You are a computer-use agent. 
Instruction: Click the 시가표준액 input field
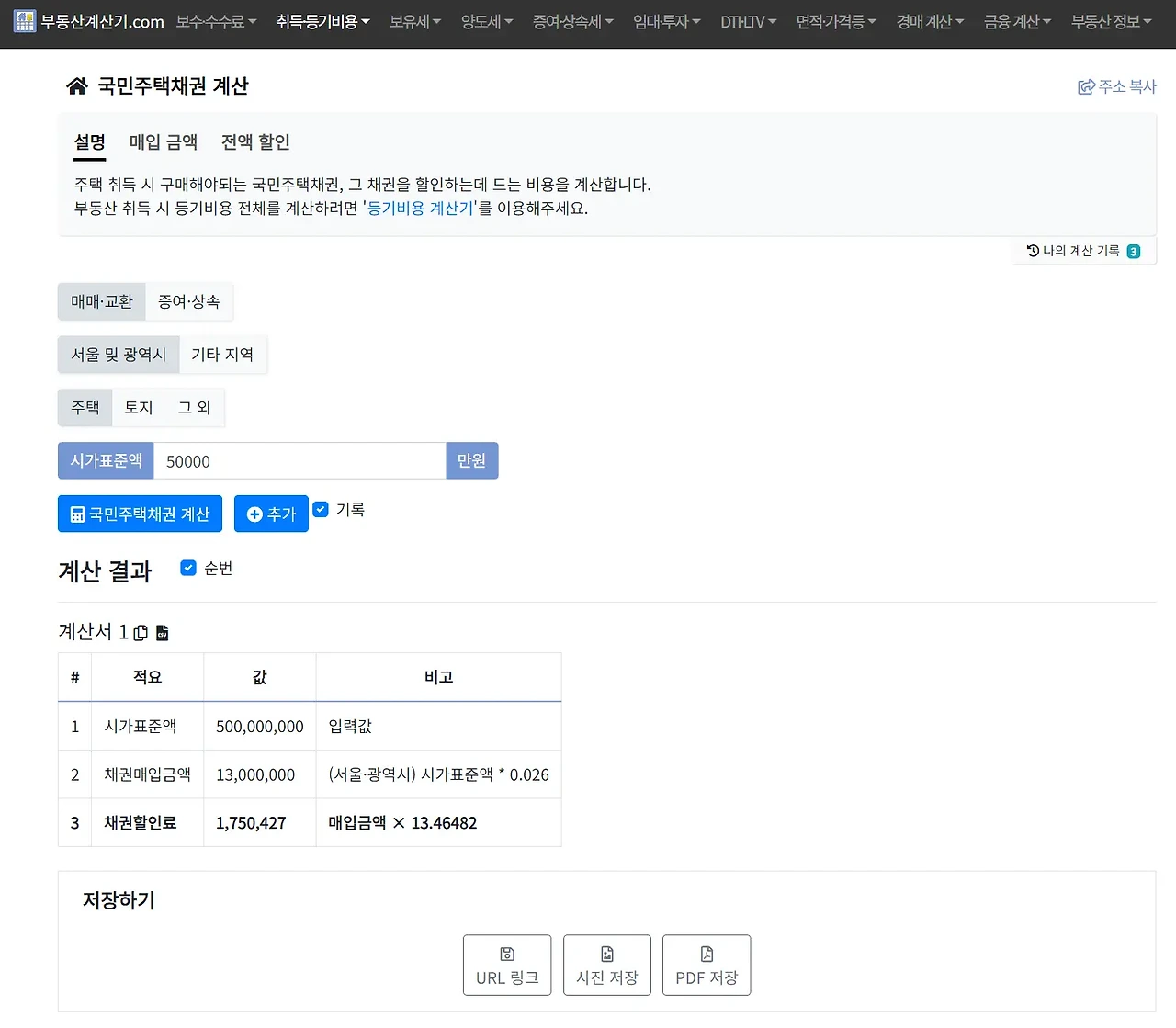[x=300, y=460]
